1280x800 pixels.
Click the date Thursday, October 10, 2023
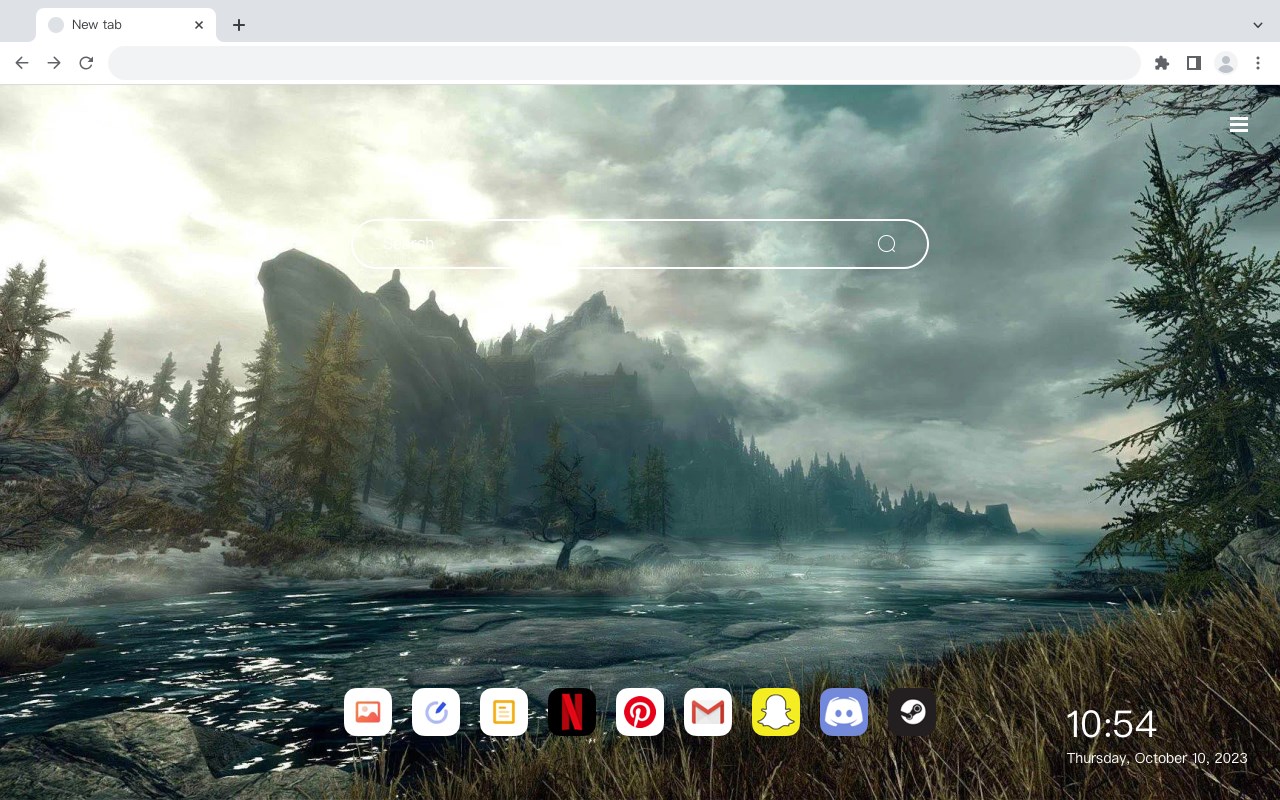click(1157, 758)
